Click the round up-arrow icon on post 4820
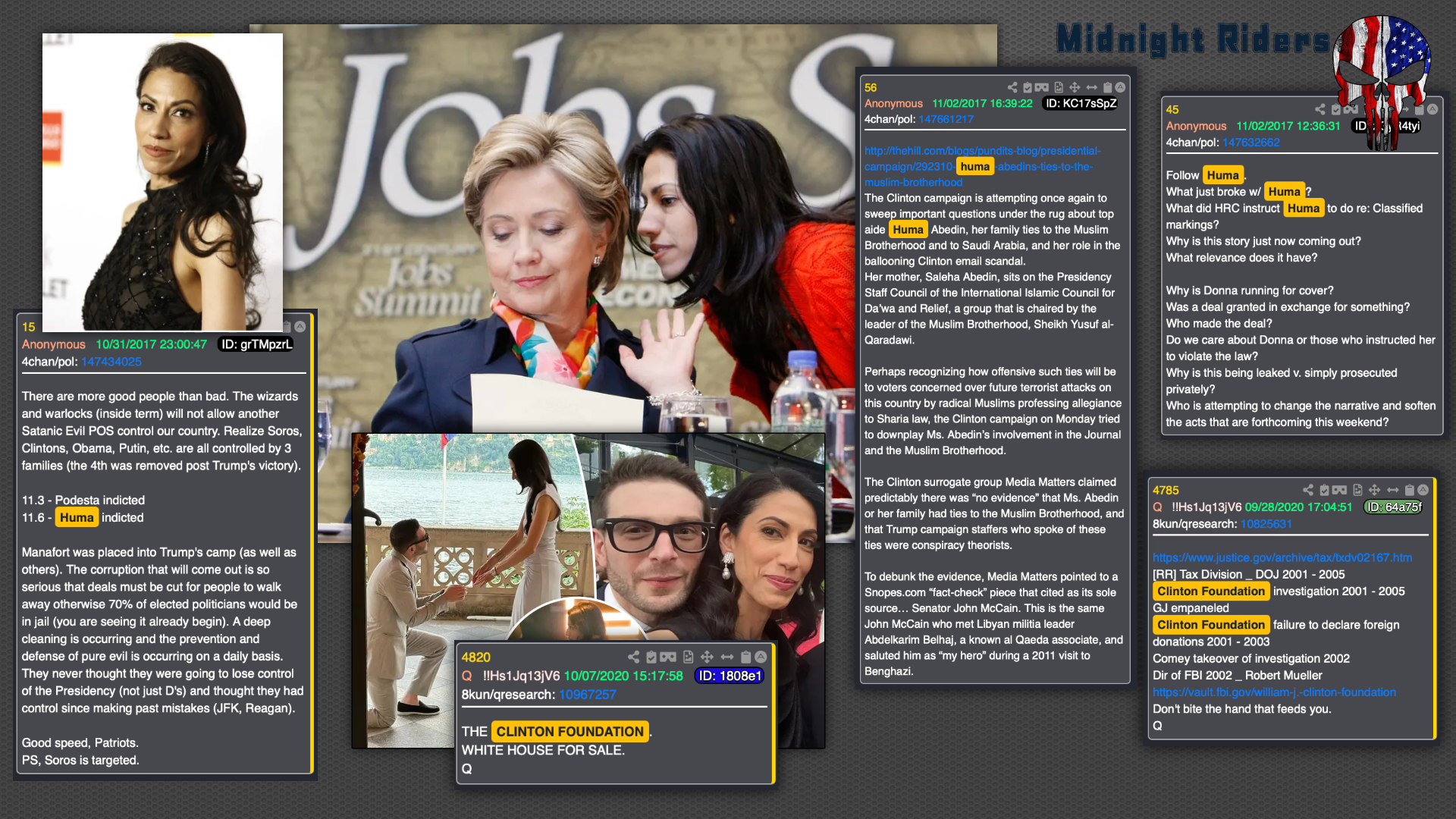The width and height of the screenshot is (1456, 819). [761, 657]
